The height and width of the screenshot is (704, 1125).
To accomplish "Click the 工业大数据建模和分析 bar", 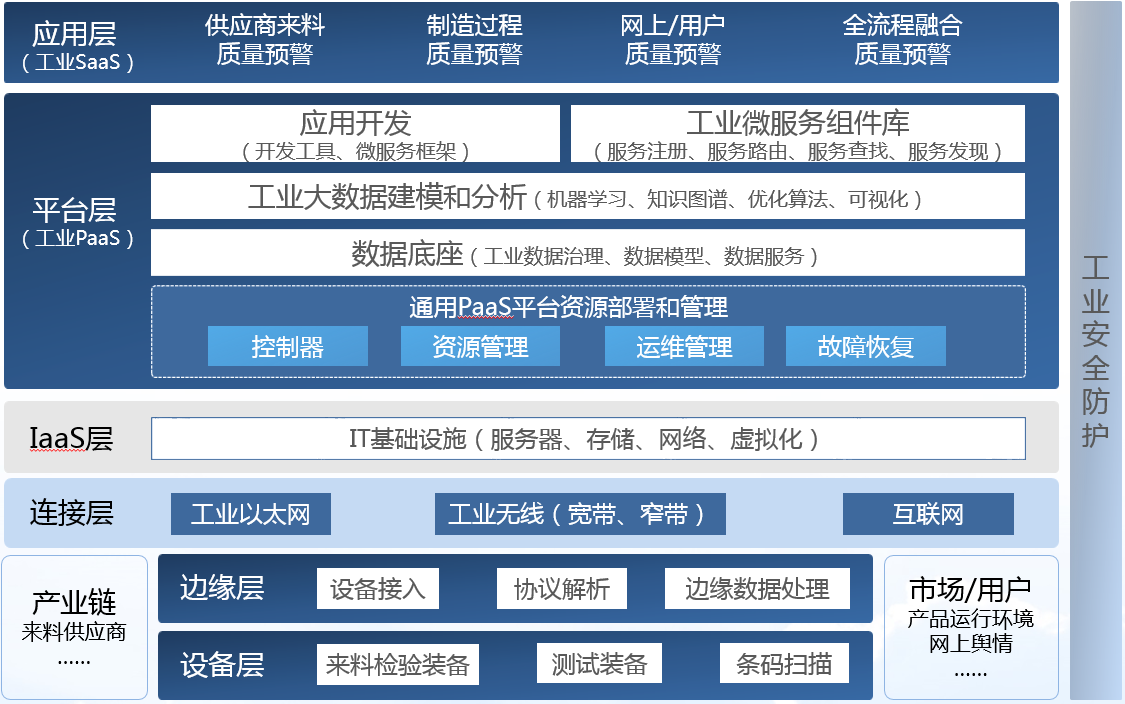I will point(587,197).
